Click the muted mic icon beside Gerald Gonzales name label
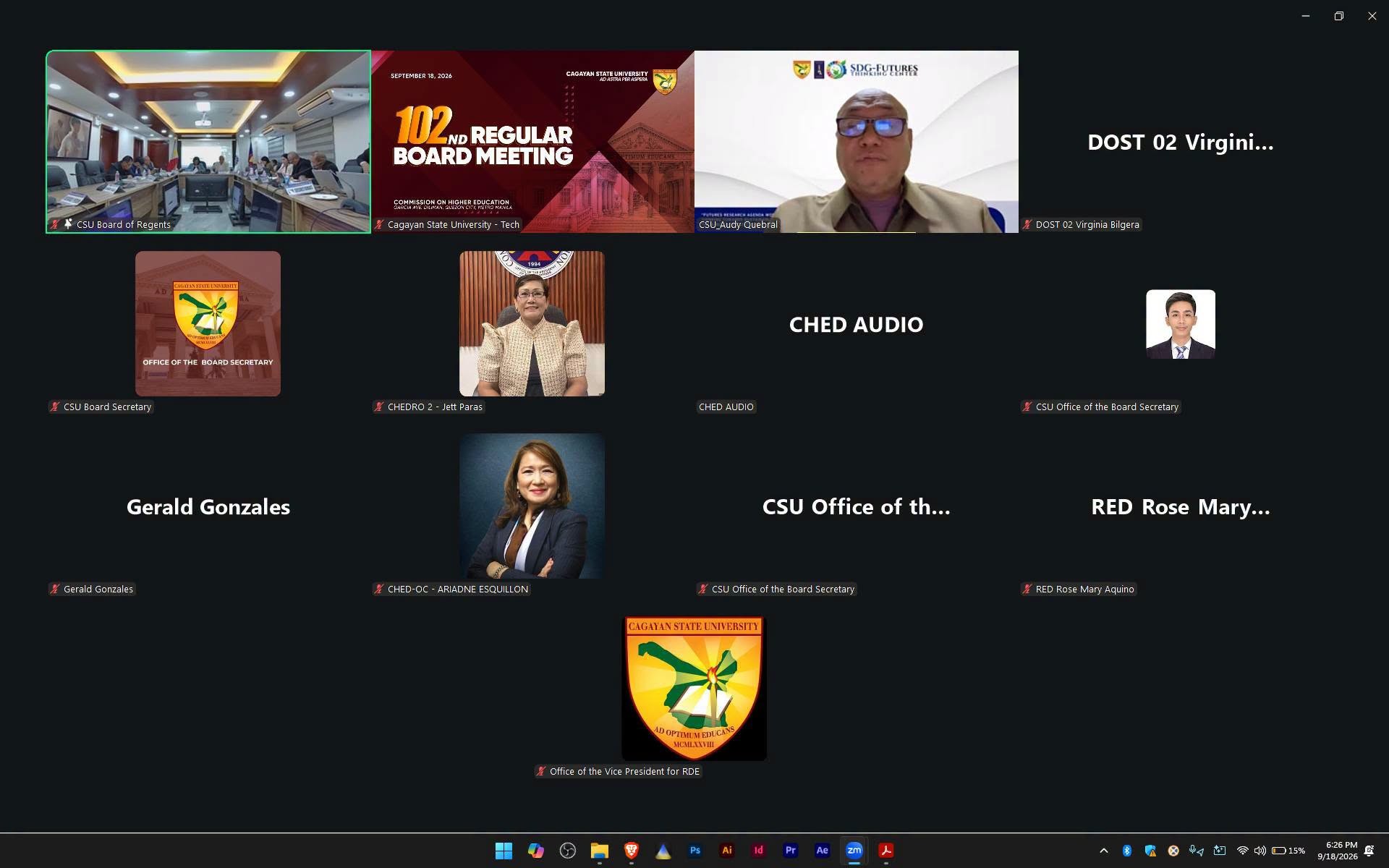Screen dimensions: 1389x868 pyautogui.click(x=55, y=590)
